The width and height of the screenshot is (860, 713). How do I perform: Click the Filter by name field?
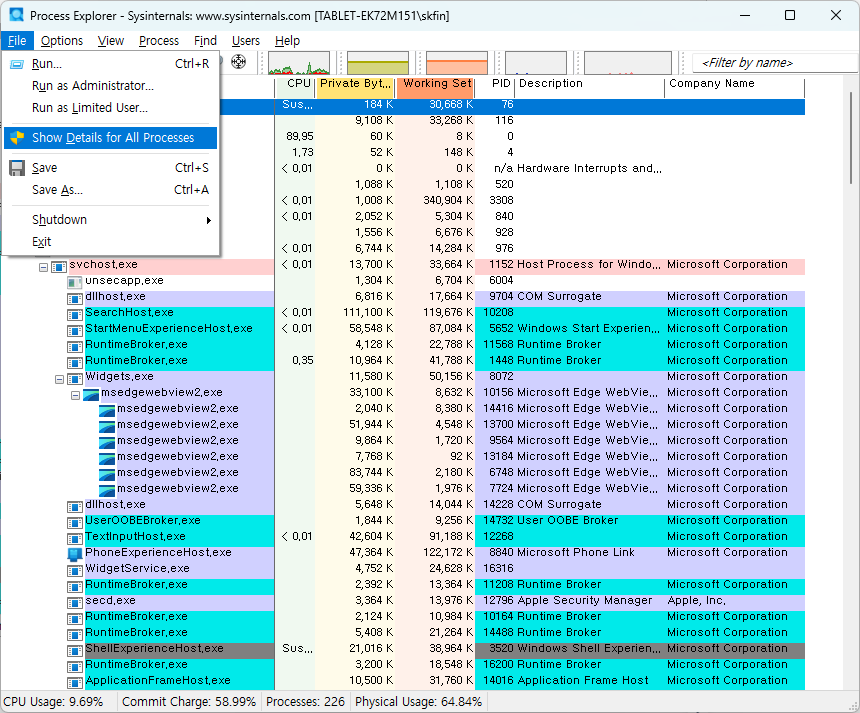click(x=776, y=63)
